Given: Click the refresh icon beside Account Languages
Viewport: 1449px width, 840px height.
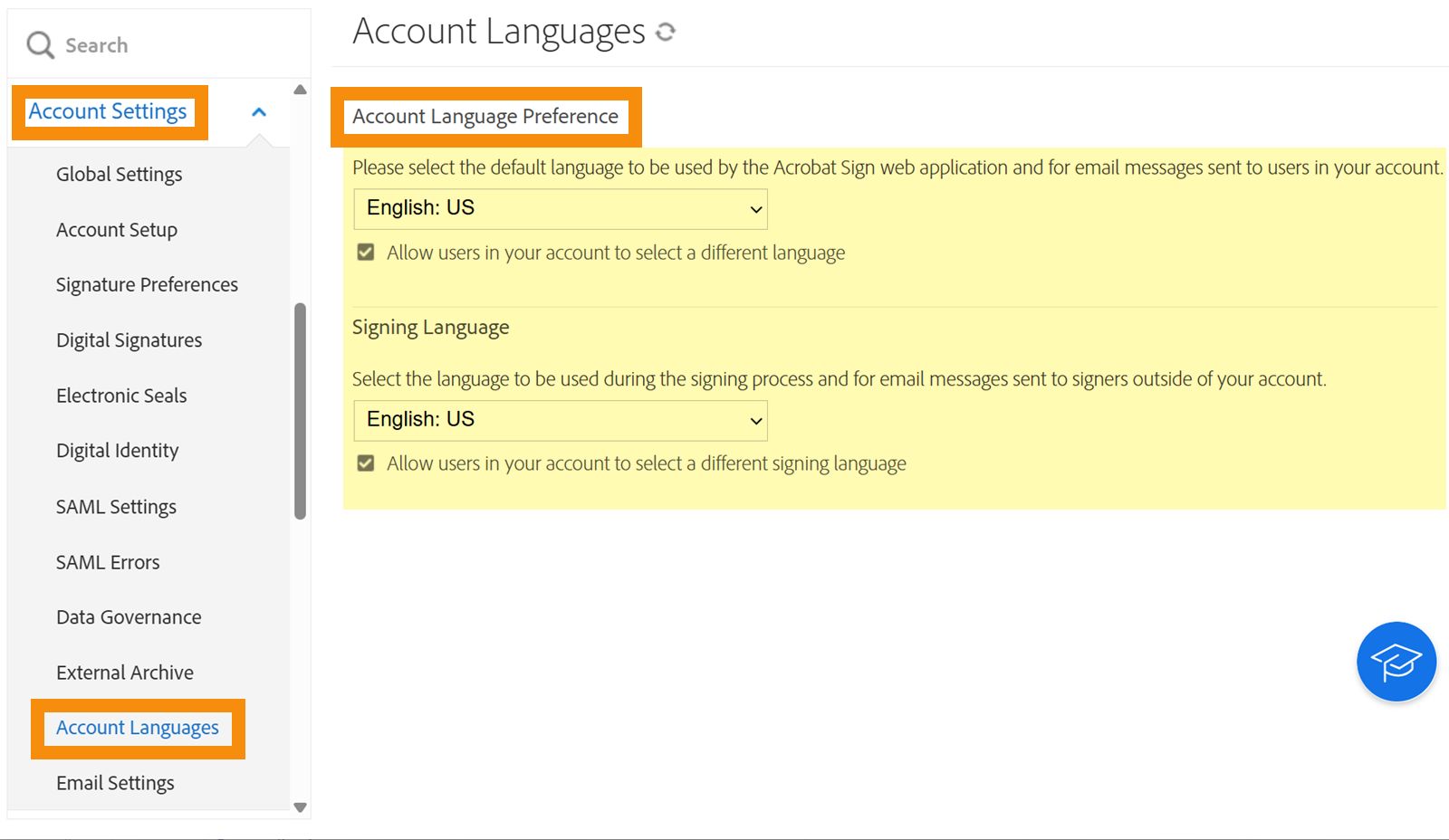Looking at the screenshot, I should coord(666,33).
